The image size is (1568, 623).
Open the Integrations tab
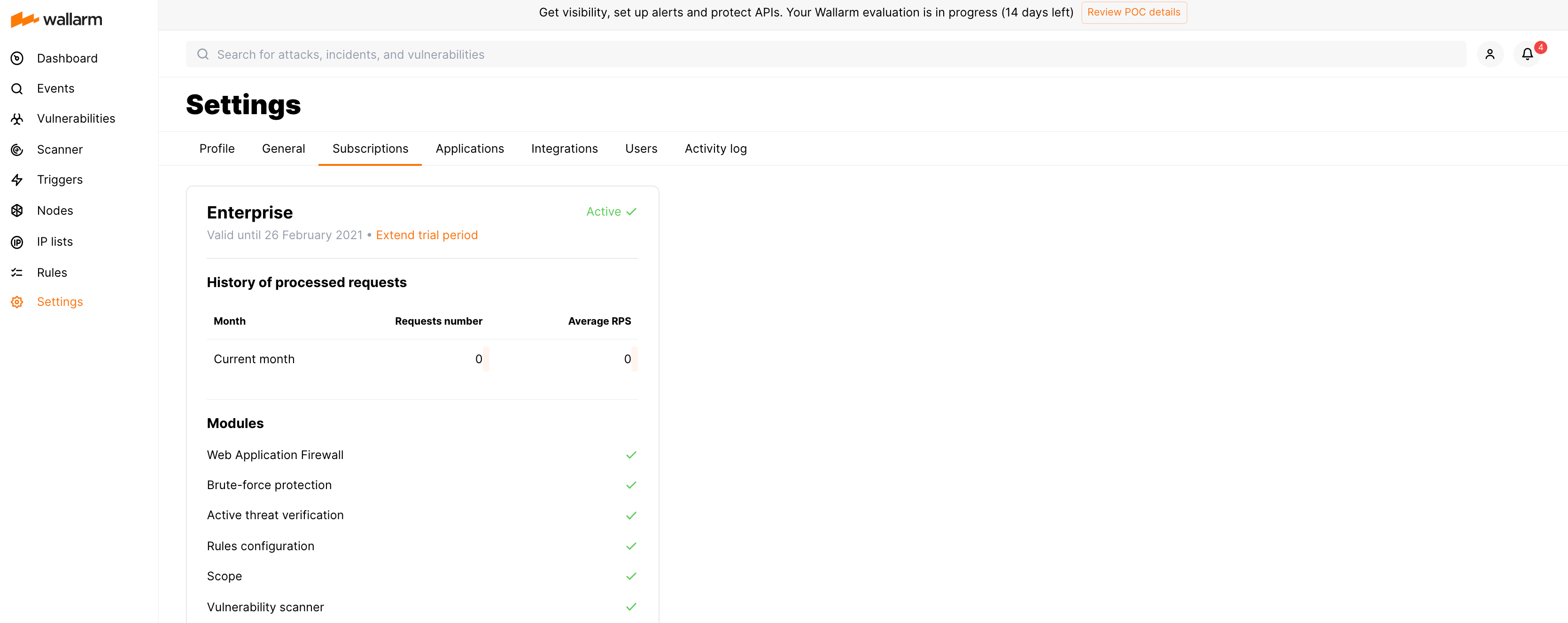[564, 148]
